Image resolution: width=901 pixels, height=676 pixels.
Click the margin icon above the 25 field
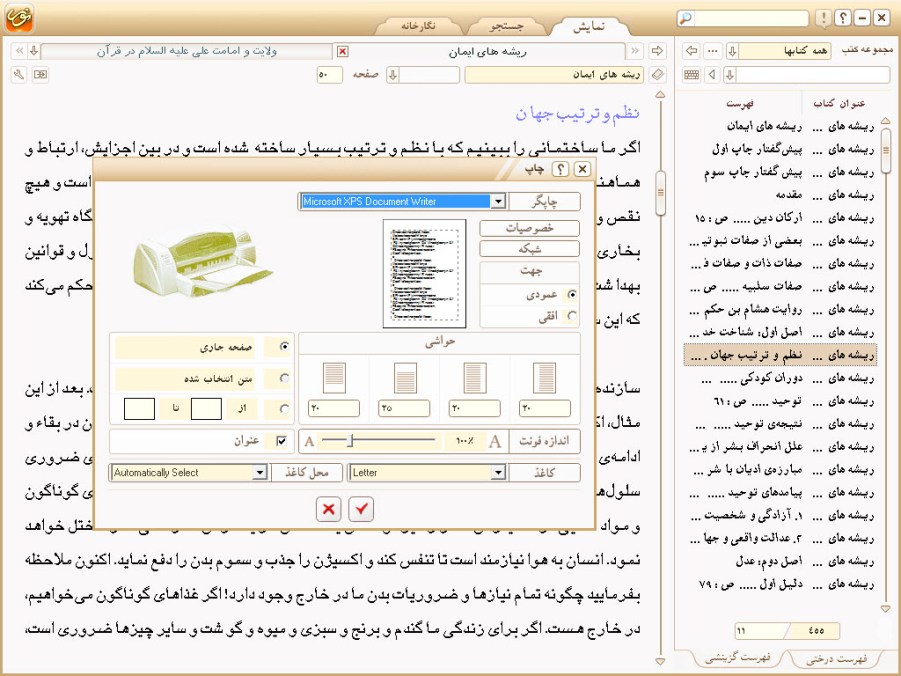coord(406,377)
